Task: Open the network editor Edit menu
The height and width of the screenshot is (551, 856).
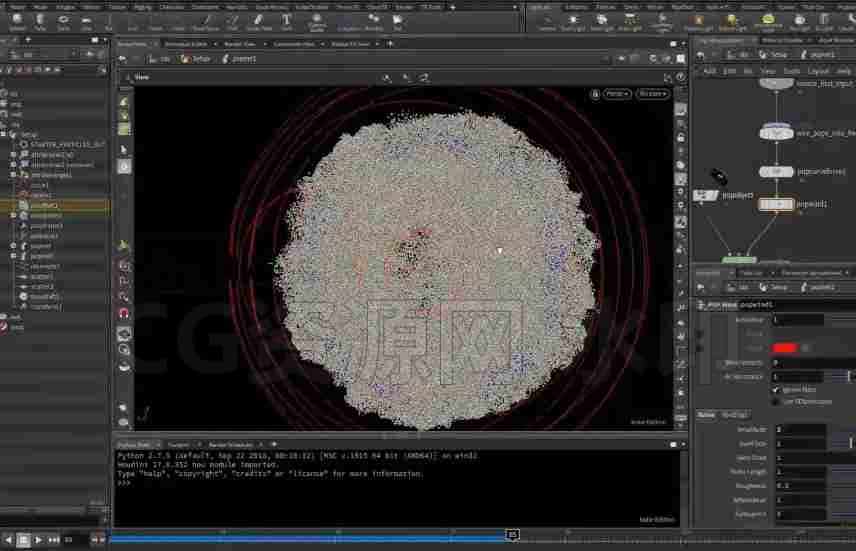Action: click(729, 71)
